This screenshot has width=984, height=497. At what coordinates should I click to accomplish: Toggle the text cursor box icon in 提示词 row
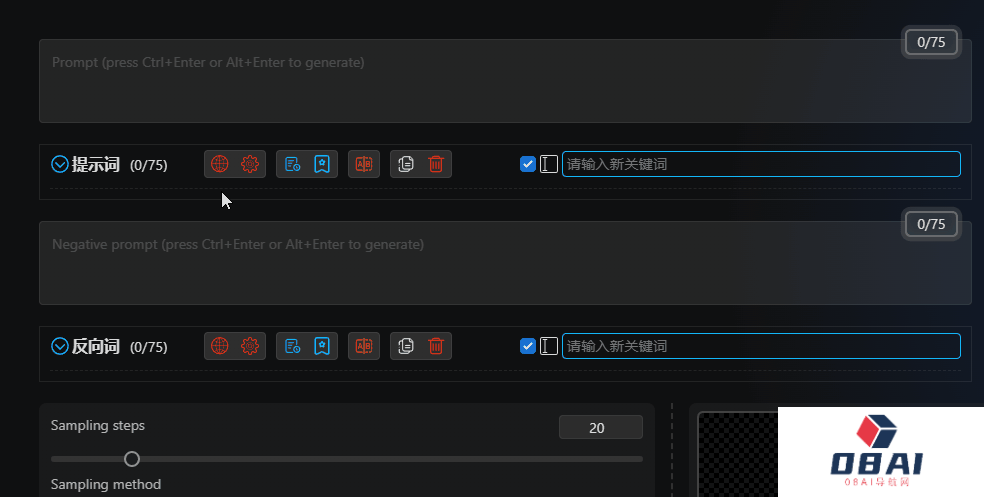click(548, 164)
